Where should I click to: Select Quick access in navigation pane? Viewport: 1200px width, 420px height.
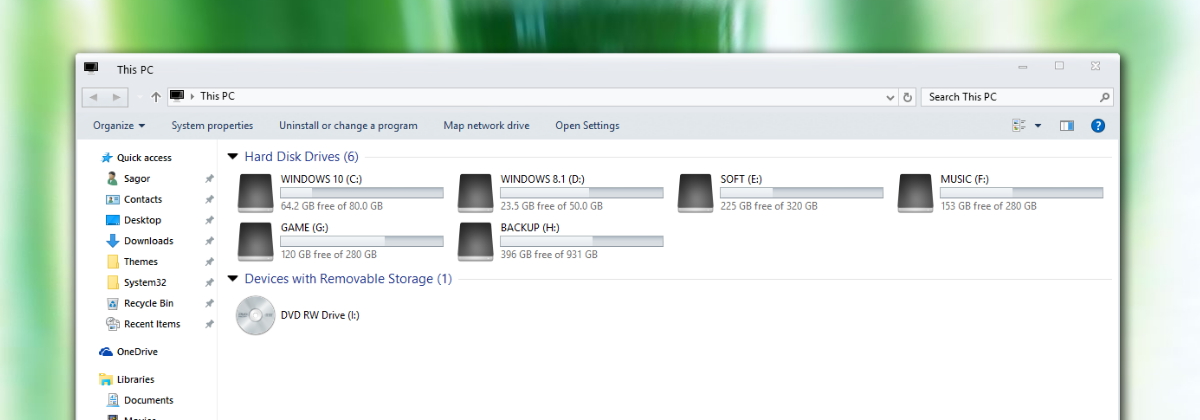(x=144, y=158)
